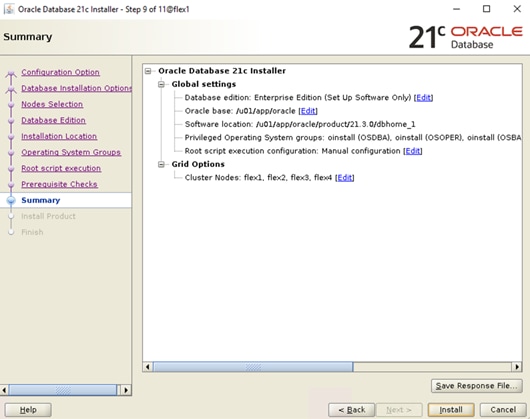Open installer Help
This screenshot has width=530, height=419.
[x=28, y=410]
